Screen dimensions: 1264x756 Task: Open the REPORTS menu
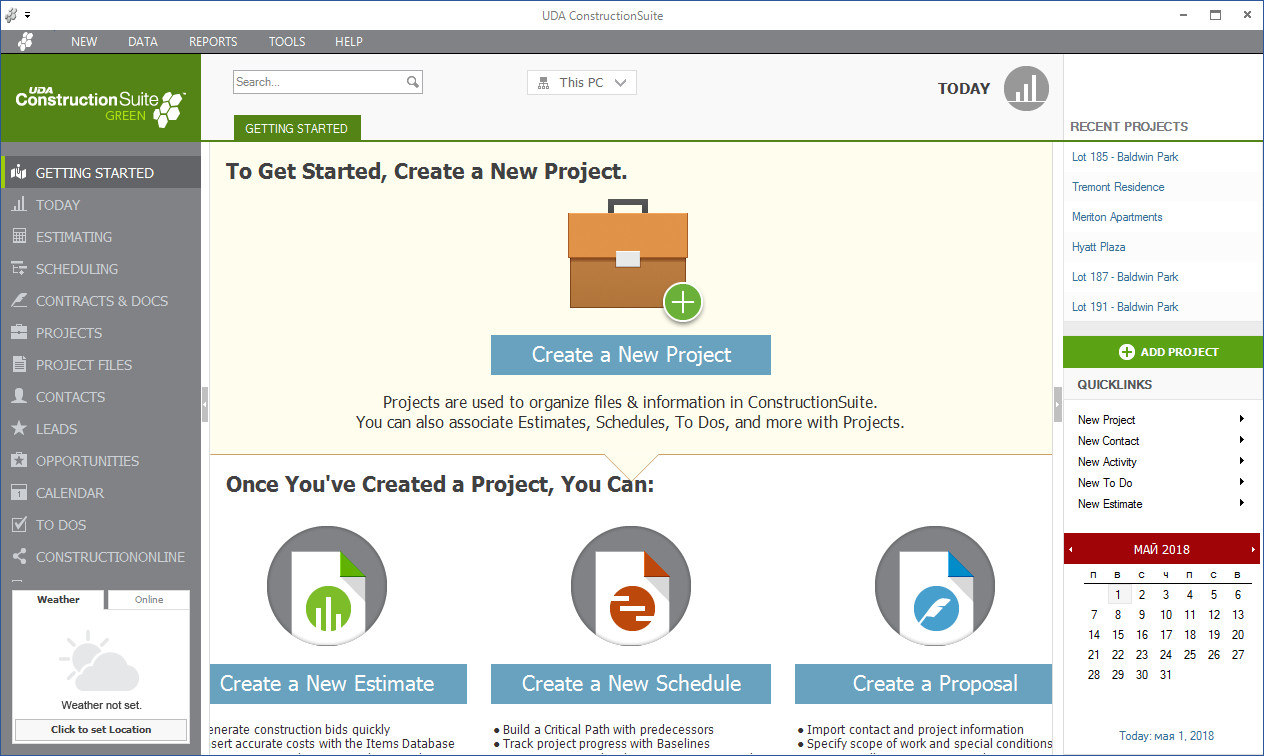coord(213,42)
